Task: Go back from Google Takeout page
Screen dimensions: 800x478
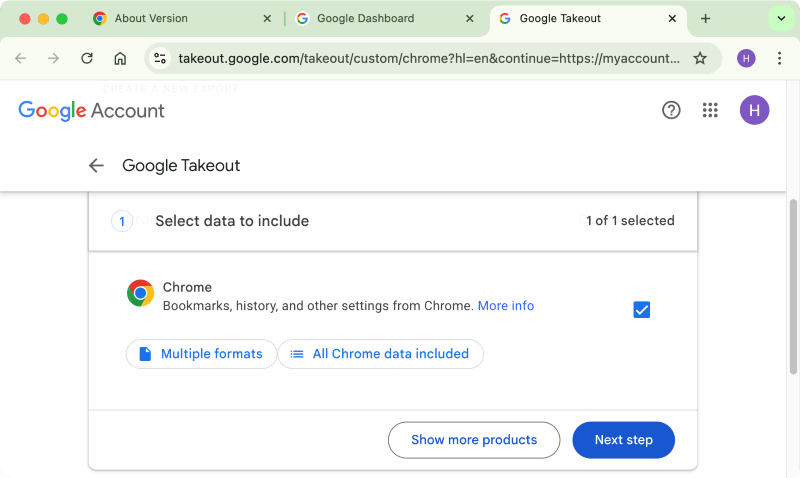Action: 96,165
